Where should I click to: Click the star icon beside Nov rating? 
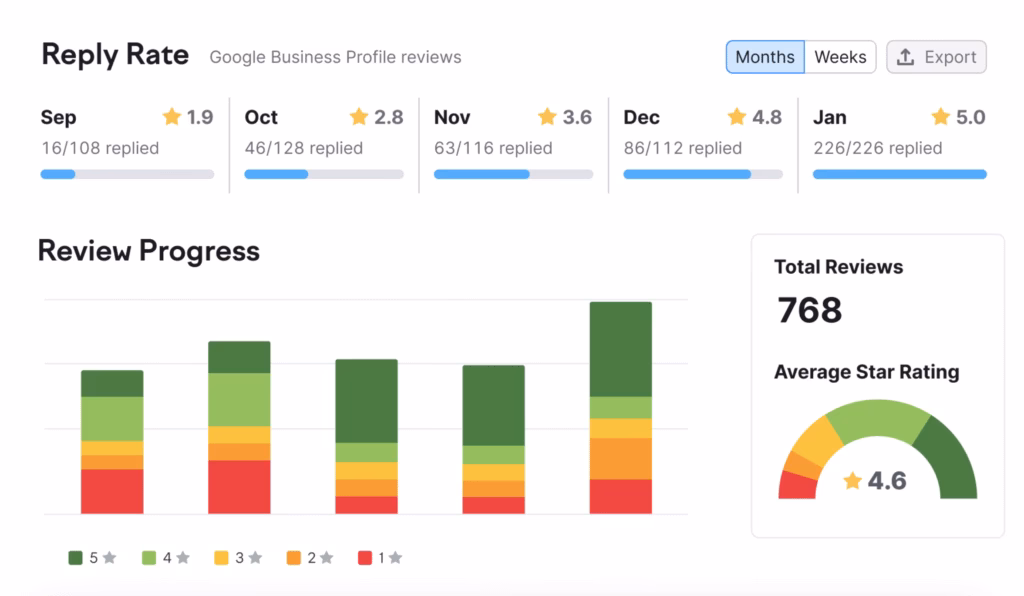(547, 117)
